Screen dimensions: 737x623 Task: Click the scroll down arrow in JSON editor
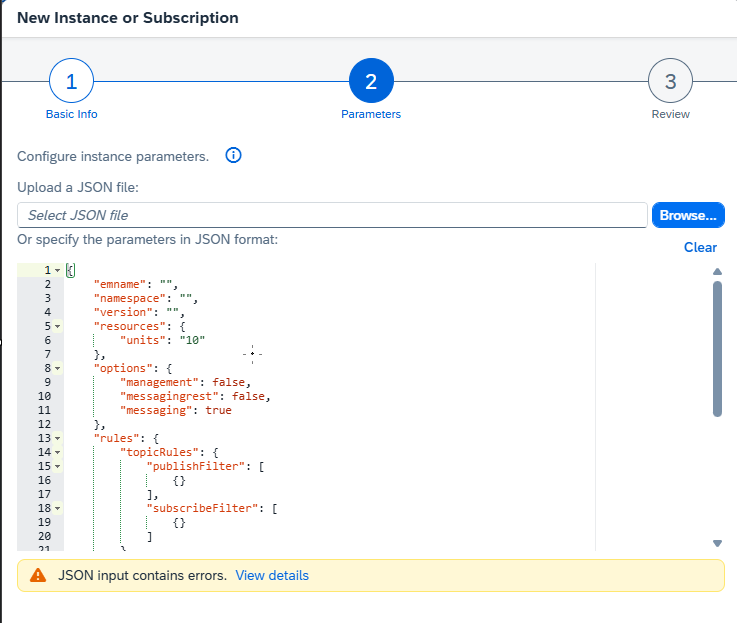tap(717, 542)
